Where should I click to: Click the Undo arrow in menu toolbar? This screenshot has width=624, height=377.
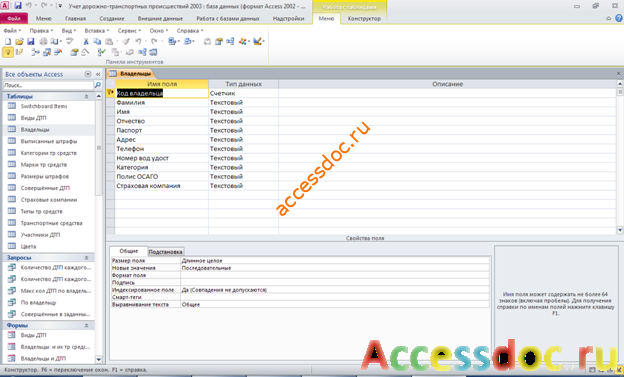[x=138, y=41]
